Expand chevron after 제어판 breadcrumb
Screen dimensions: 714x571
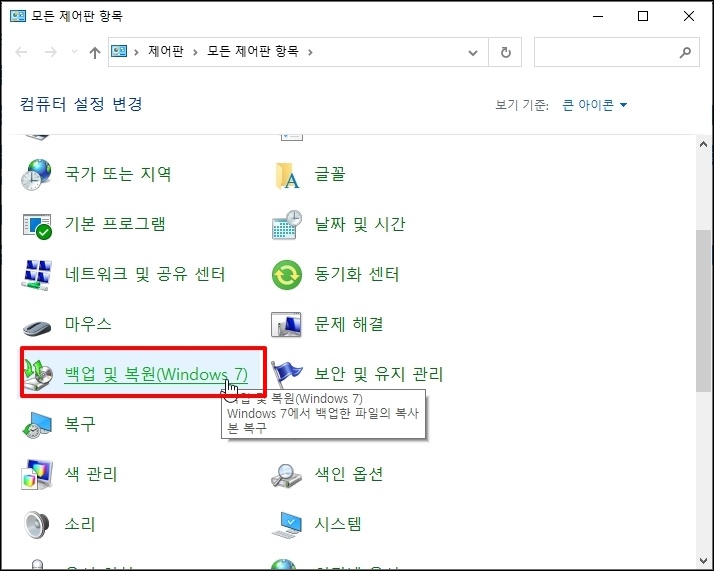(x=195, y=52)
